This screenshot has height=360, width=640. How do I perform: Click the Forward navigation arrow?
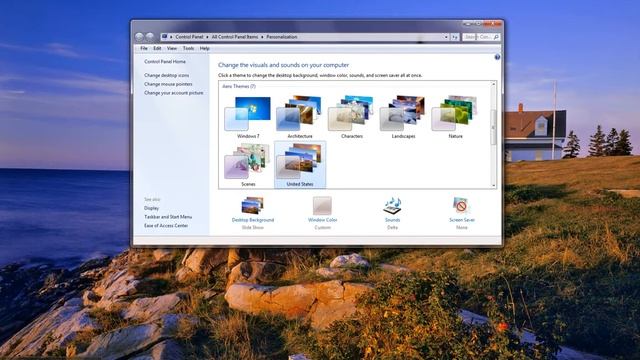click(x=150, y=37)
